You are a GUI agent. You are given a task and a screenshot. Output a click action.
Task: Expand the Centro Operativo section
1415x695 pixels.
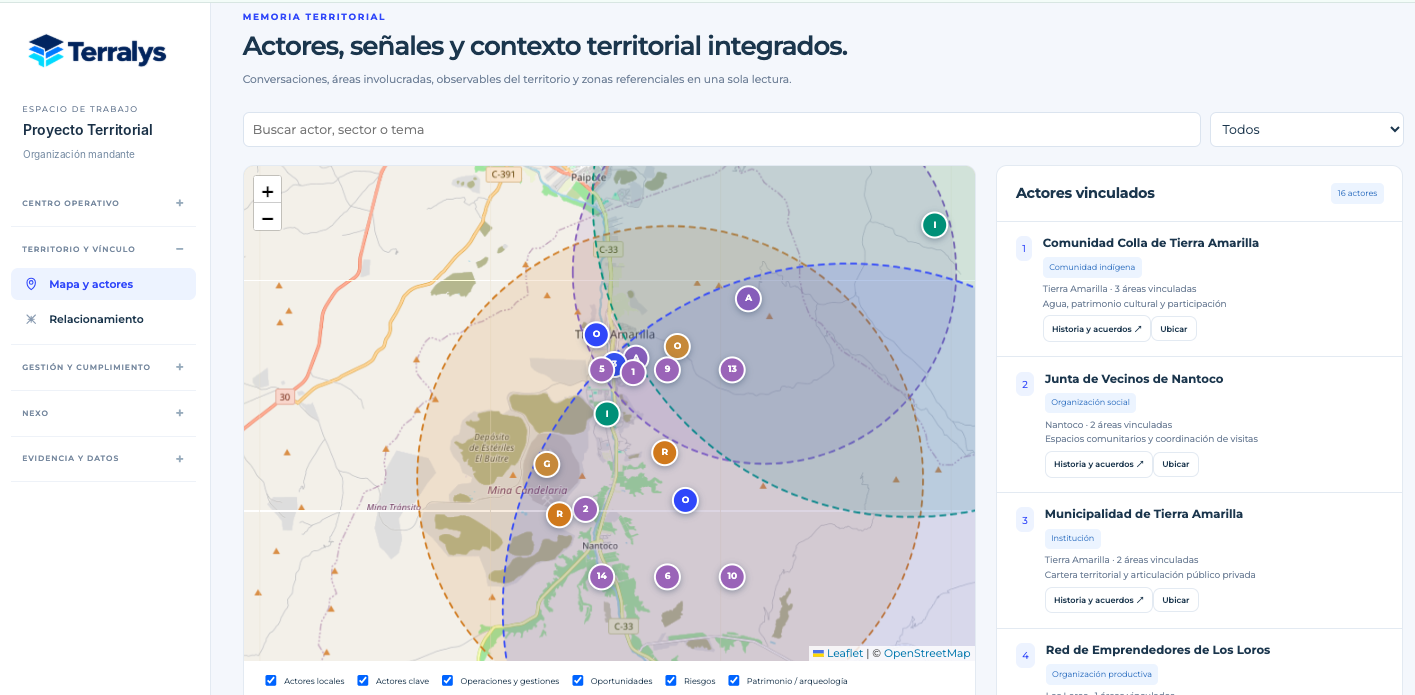coord(103,203)
